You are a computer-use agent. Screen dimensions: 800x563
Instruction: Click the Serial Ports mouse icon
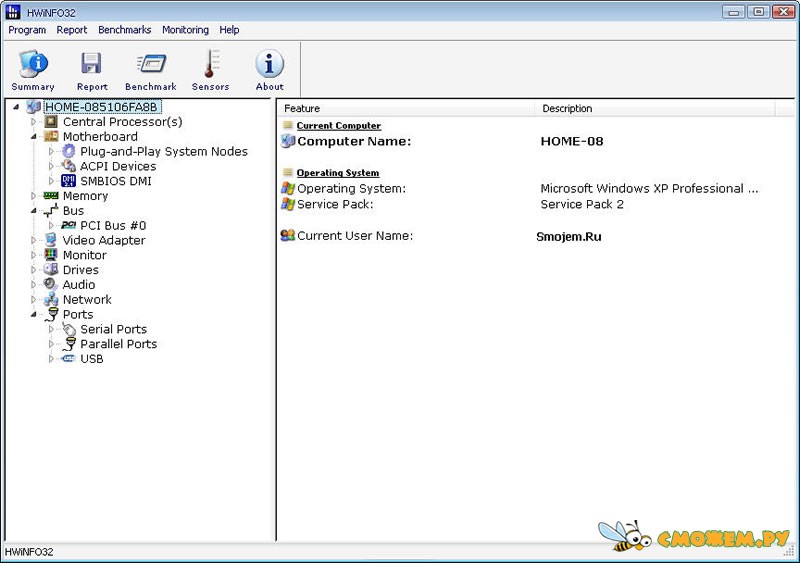pos(68,329)
